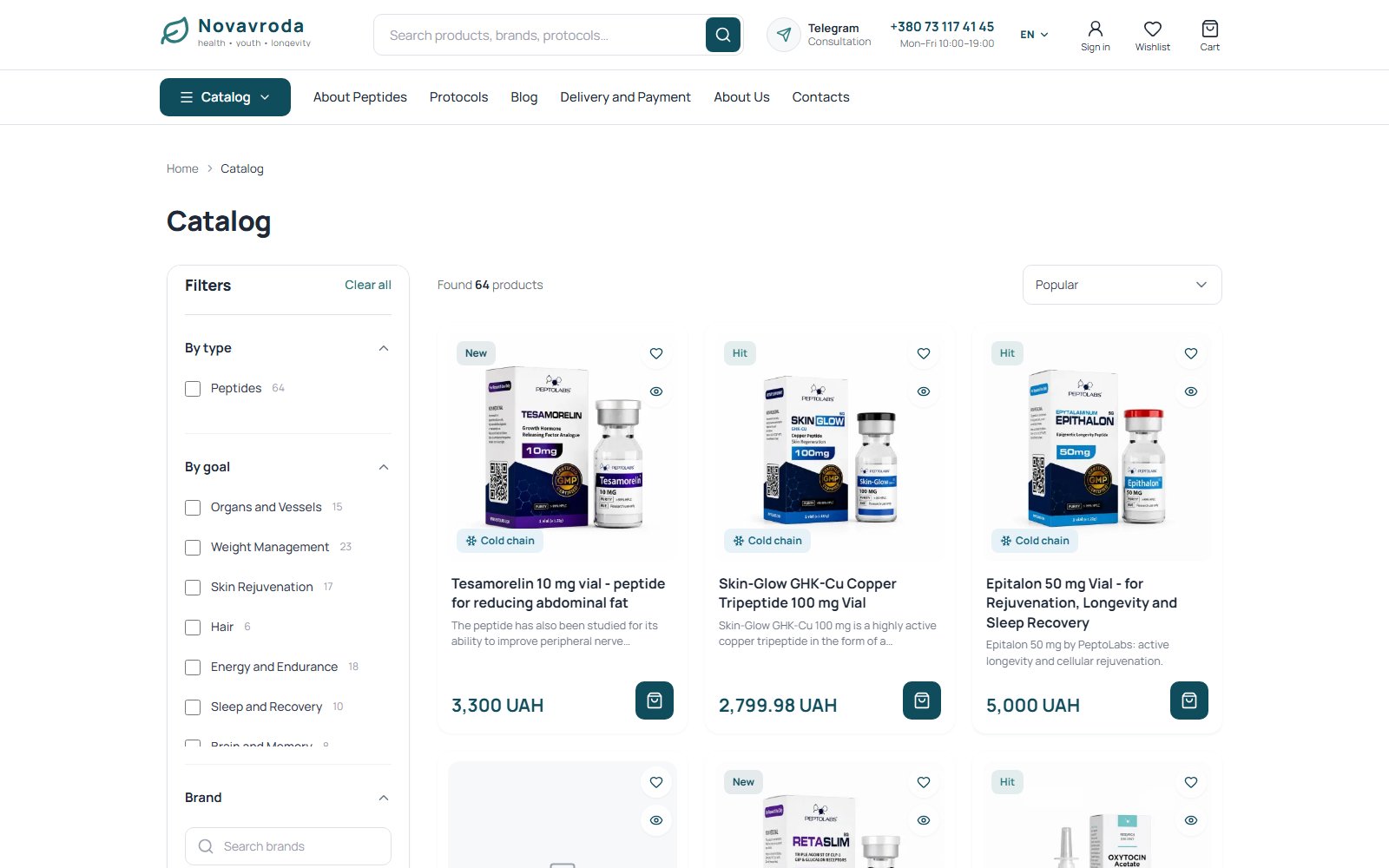Quick view the Oxytocin Acetate product
1389x868 pixels.
(1191, 820)
